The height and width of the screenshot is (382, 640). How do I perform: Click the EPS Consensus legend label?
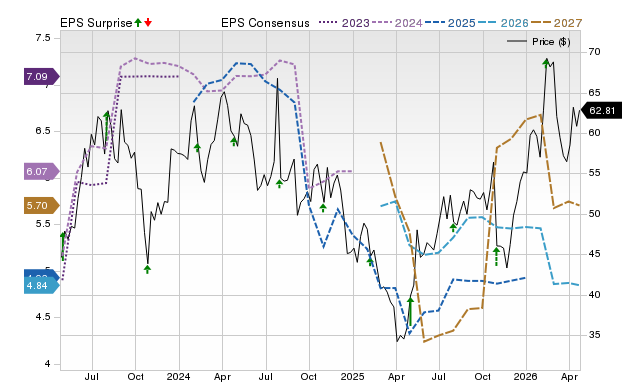[x=265, y=23]
